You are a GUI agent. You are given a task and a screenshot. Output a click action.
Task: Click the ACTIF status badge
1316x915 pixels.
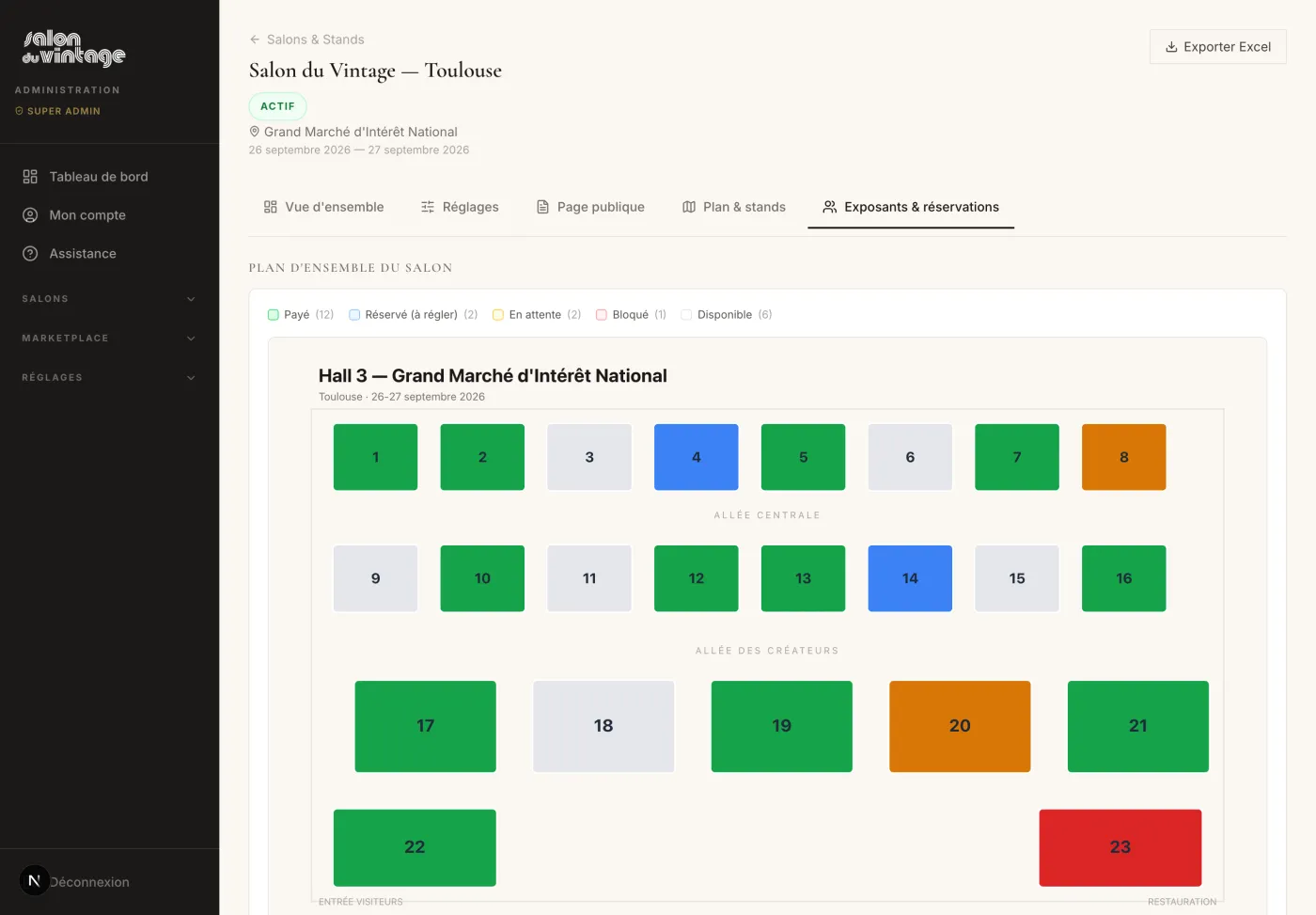[x=277, y=106]
